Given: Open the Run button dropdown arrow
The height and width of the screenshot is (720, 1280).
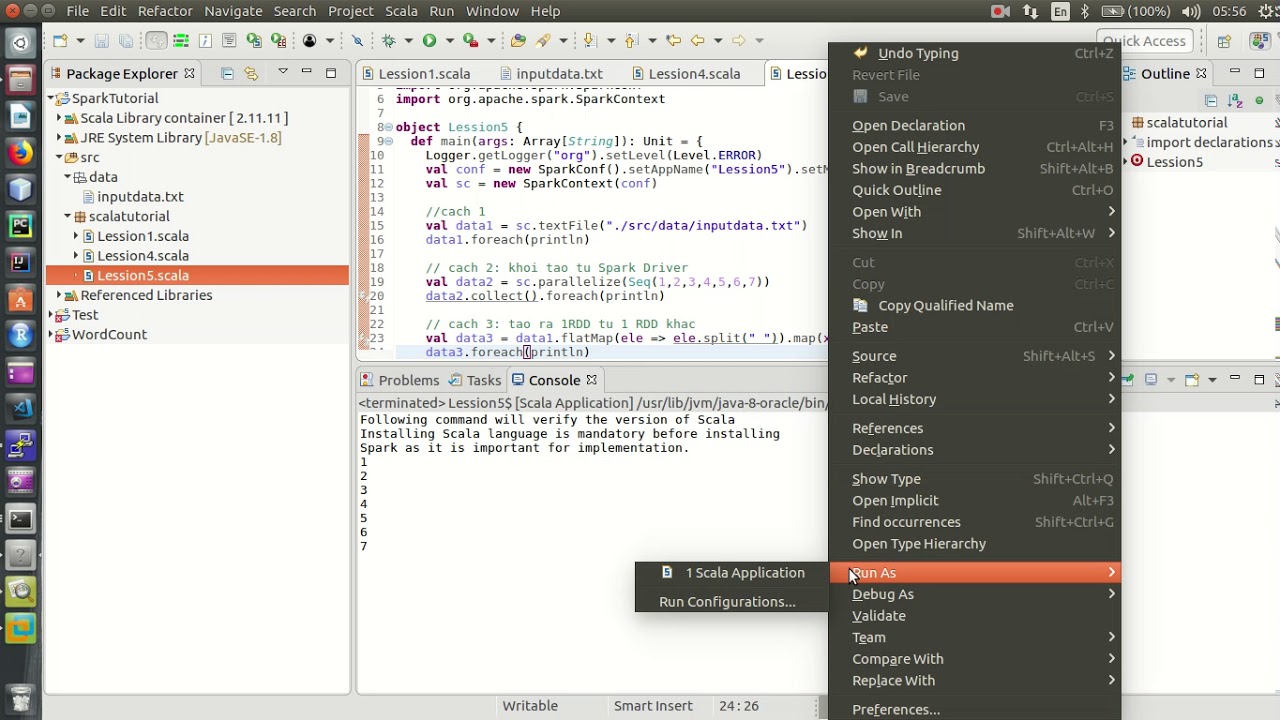Looking at the screenshot, I should coord(449,41).
